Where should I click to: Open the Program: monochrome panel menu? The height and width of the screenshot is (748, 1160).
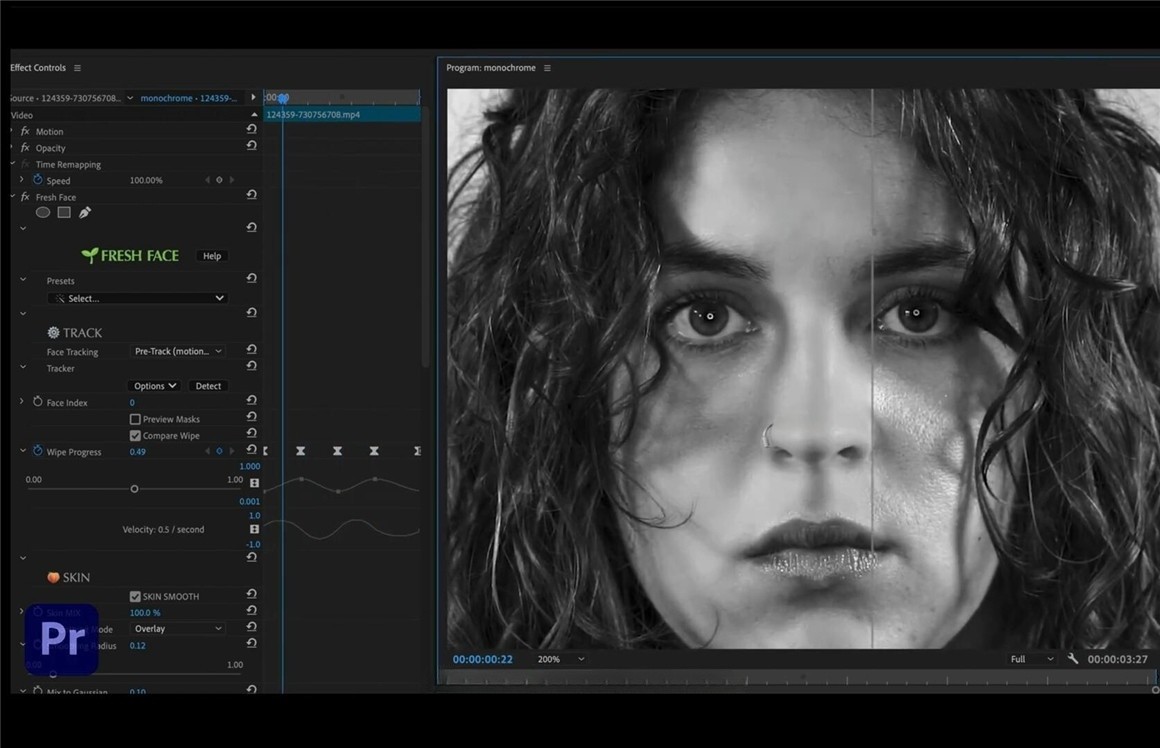(547, 68)
